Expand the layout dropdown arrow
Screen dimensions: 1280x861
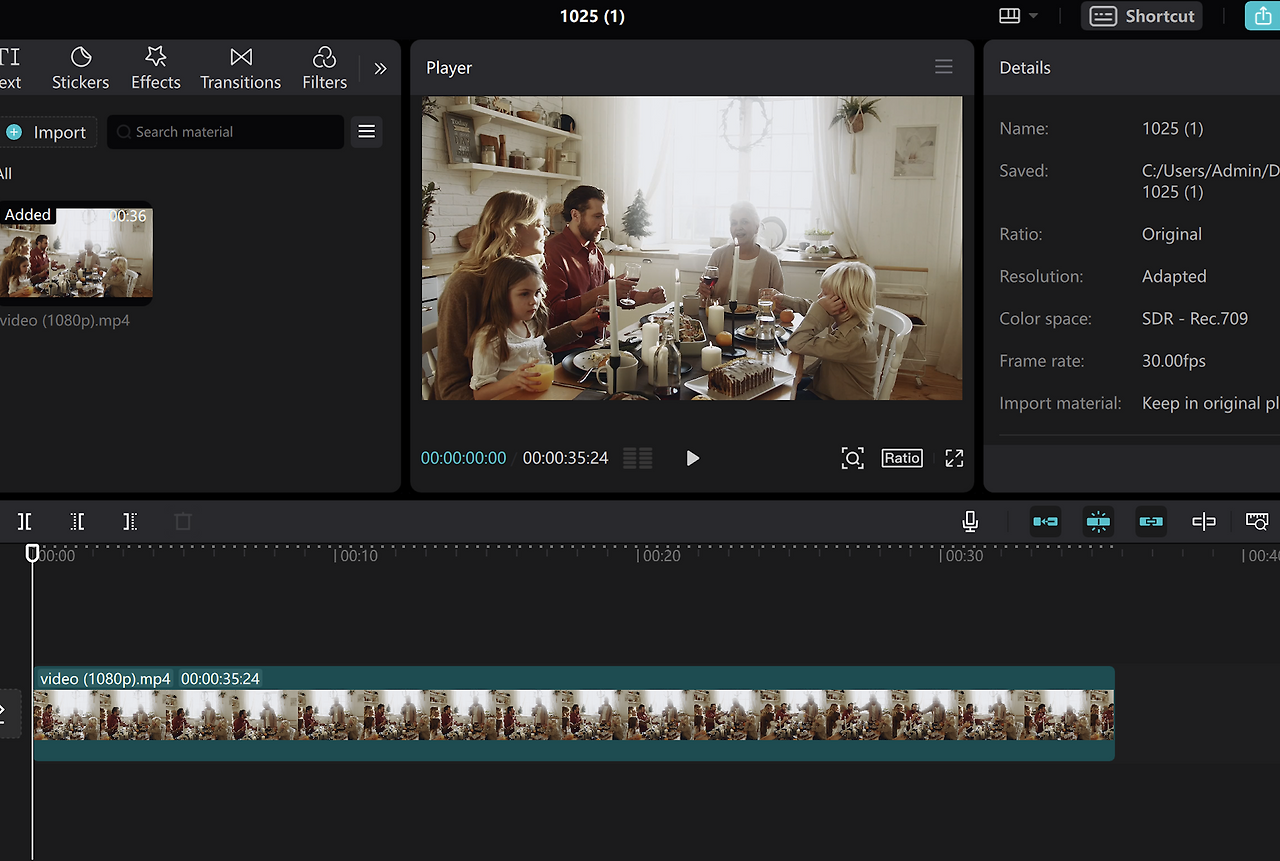1033,16
